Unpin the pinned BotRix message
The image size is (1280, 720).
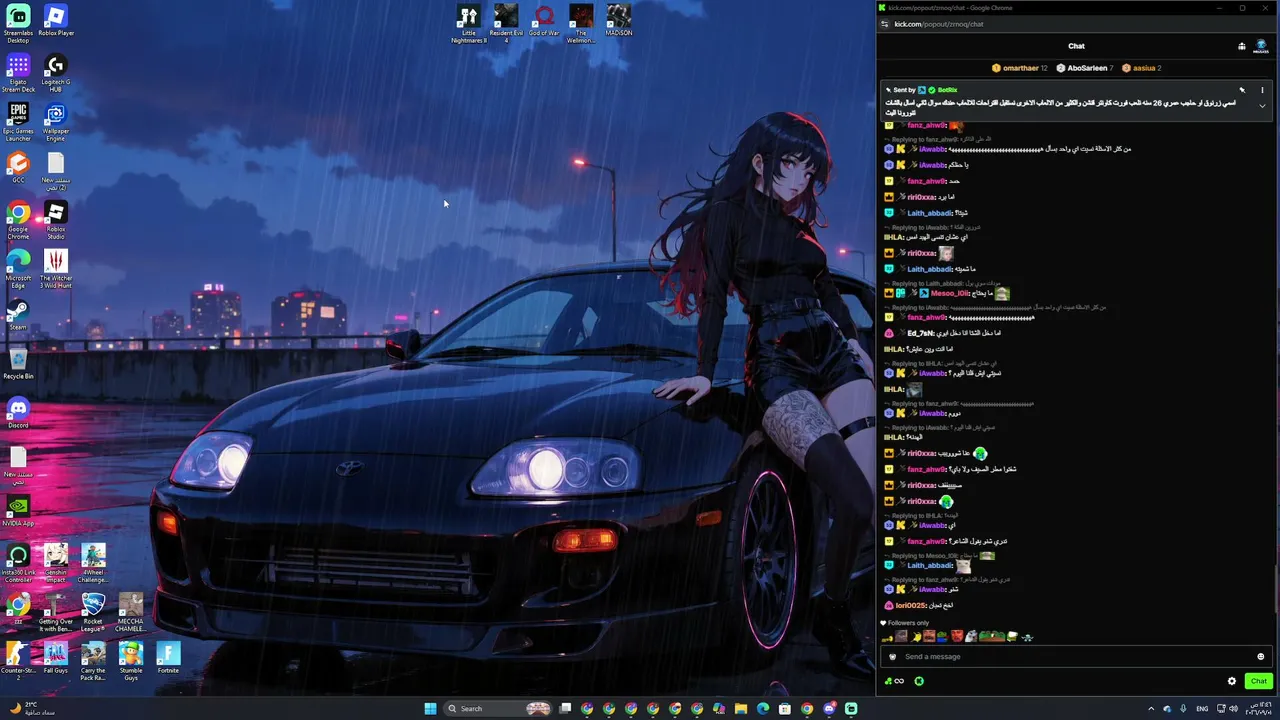[1242, 90]
